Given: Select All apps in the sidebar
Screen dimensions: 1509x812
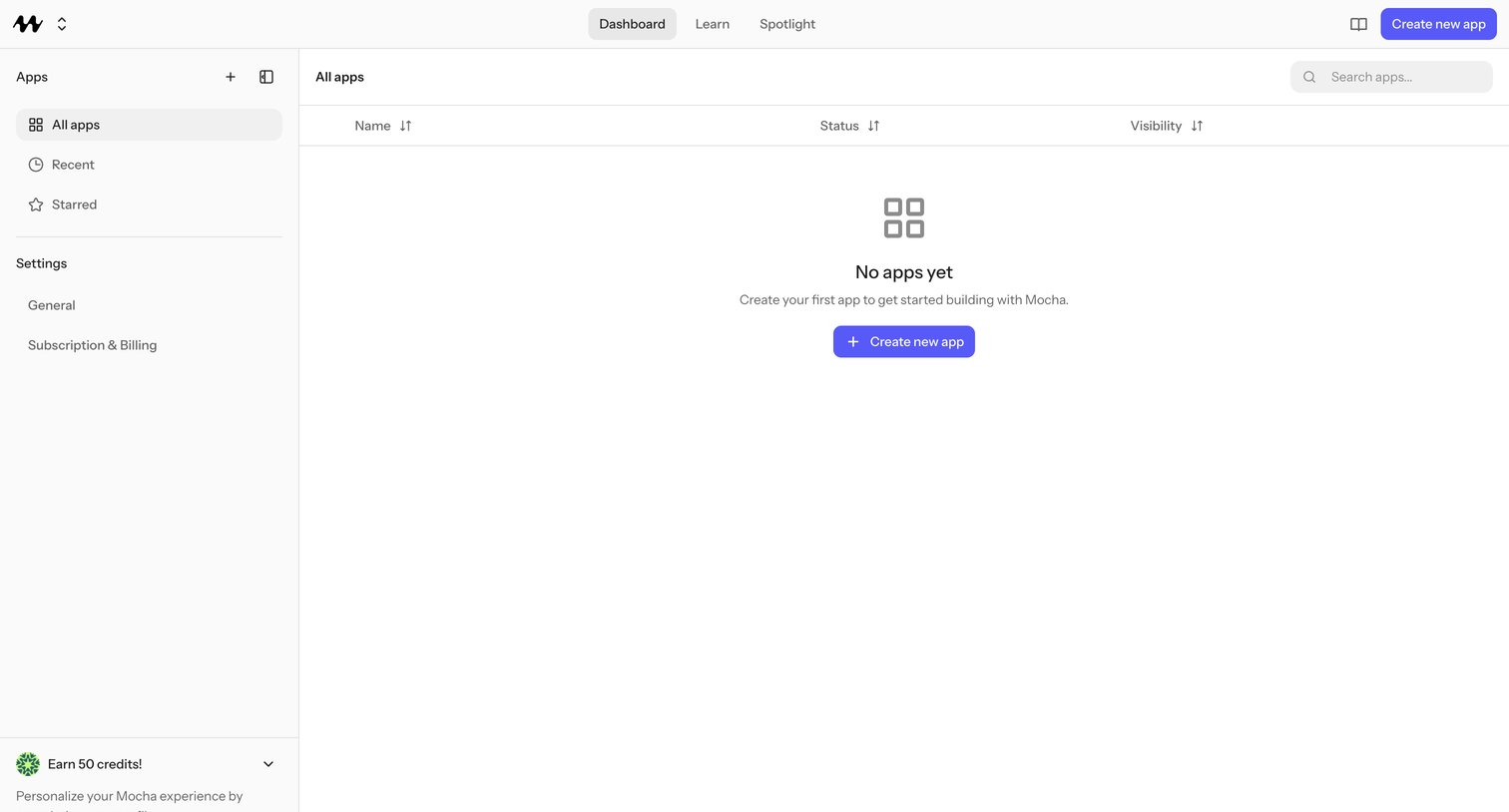Looking at the screenshot, I should click(149, 125).
